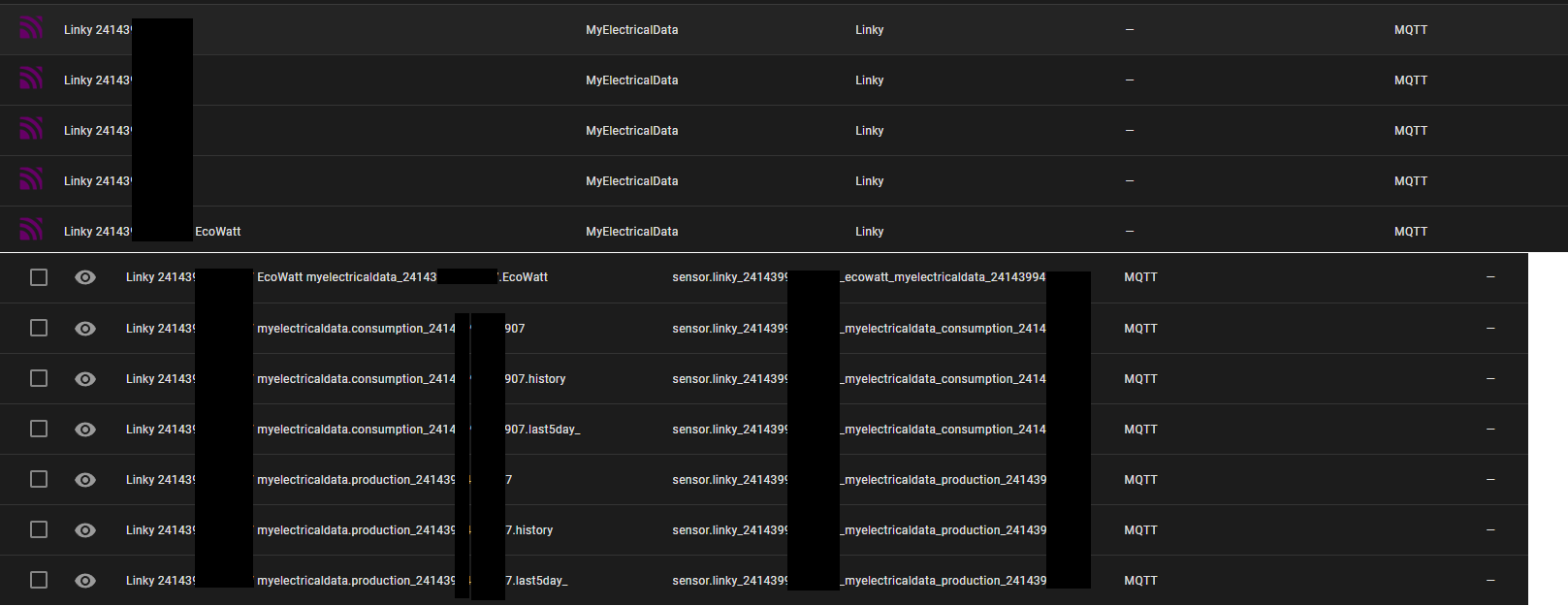This screenshot has width=1568, height=606.
Task: Click the eye icon for the production 7.last5day_ entity
Action: coord(85,581)
